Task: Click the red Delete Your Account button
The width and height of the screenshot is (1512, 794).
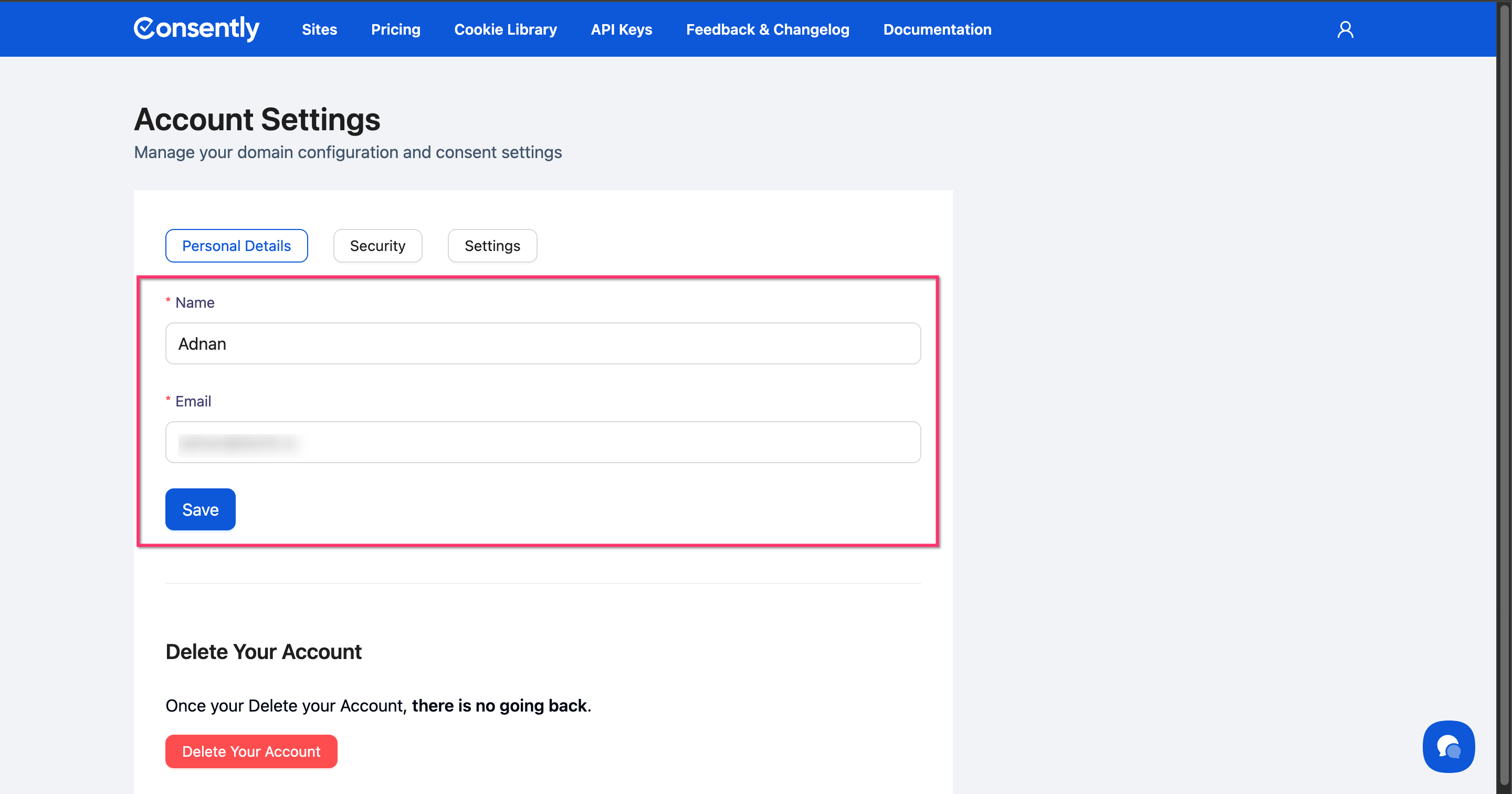Action: pos(251,751)
